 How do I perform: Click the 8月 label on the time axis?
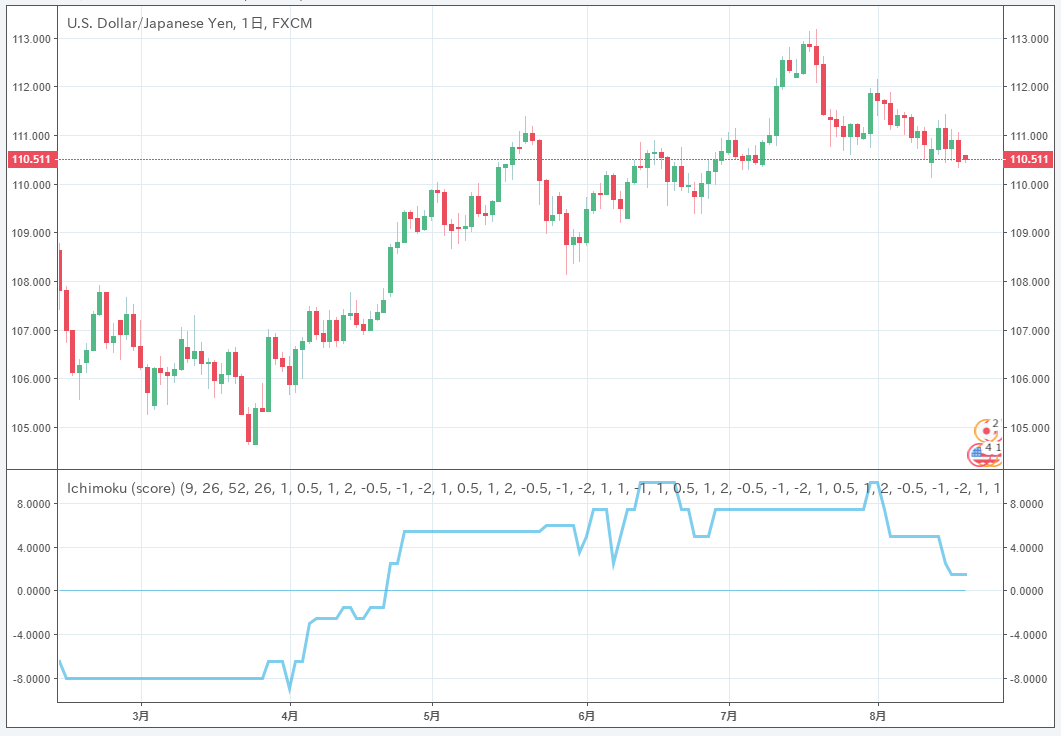878,716
